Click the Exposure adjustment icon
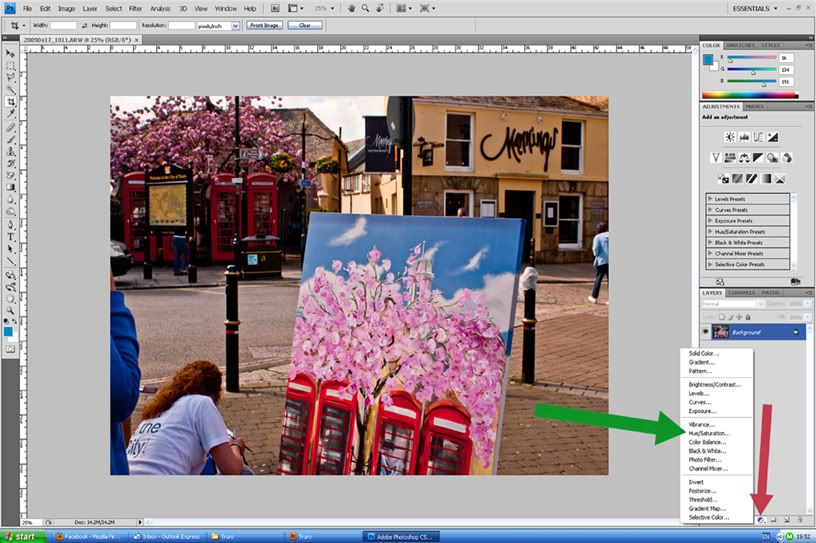This screenshot has width=816, height=543. pyautogui.click(x=772, y=137)
